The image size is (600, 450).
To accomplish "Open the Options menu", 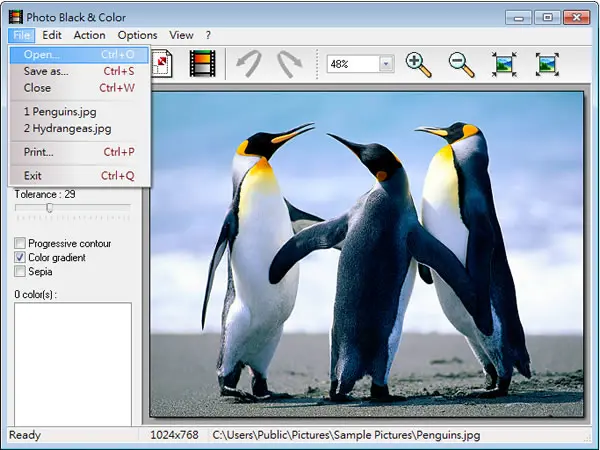I will click(137, 35).
